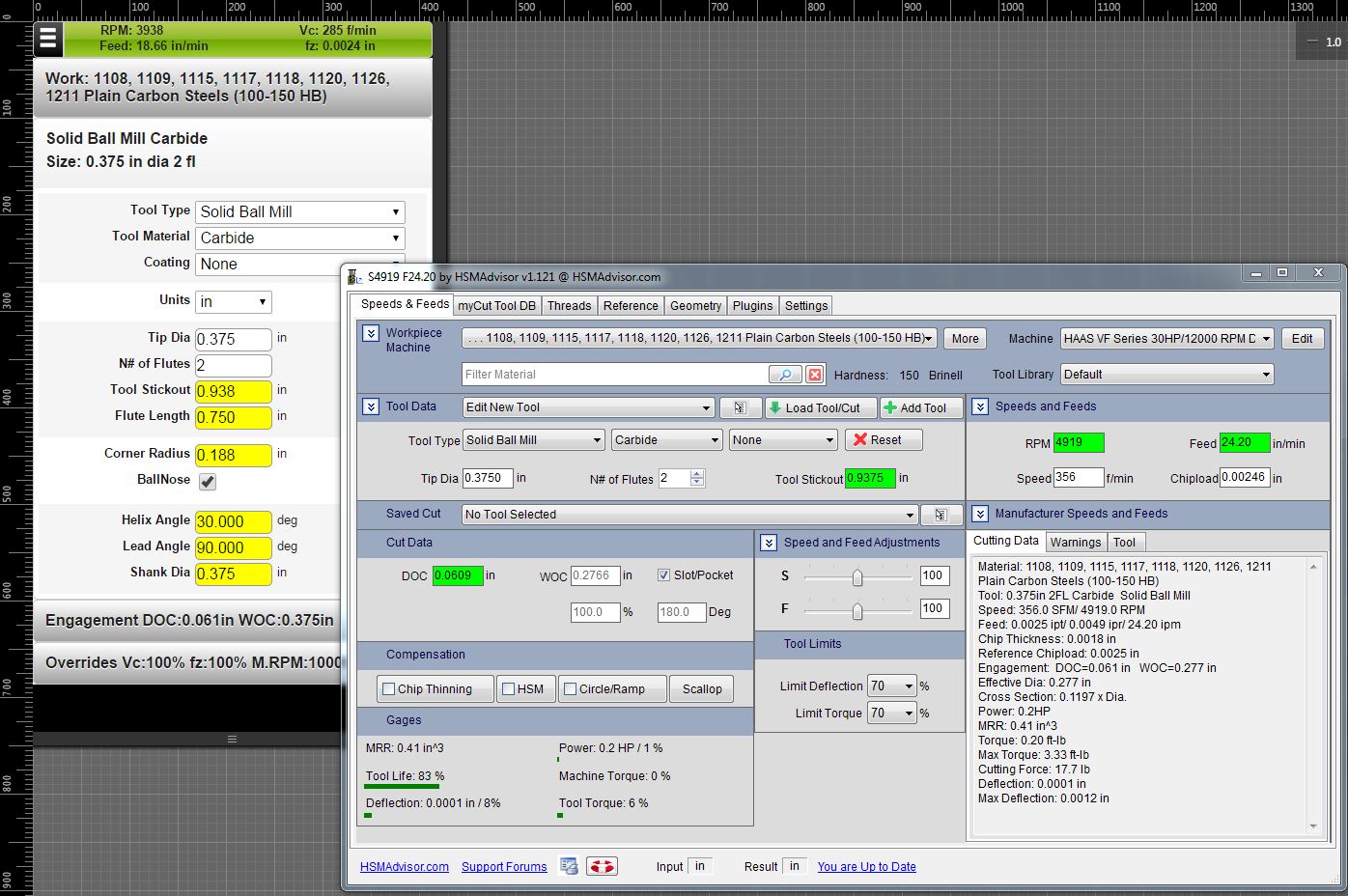The width and height of the screenshot is (1348, 896).
Task: Open the Tool Library Default dropdown
Action: [x=1166, y=375]
